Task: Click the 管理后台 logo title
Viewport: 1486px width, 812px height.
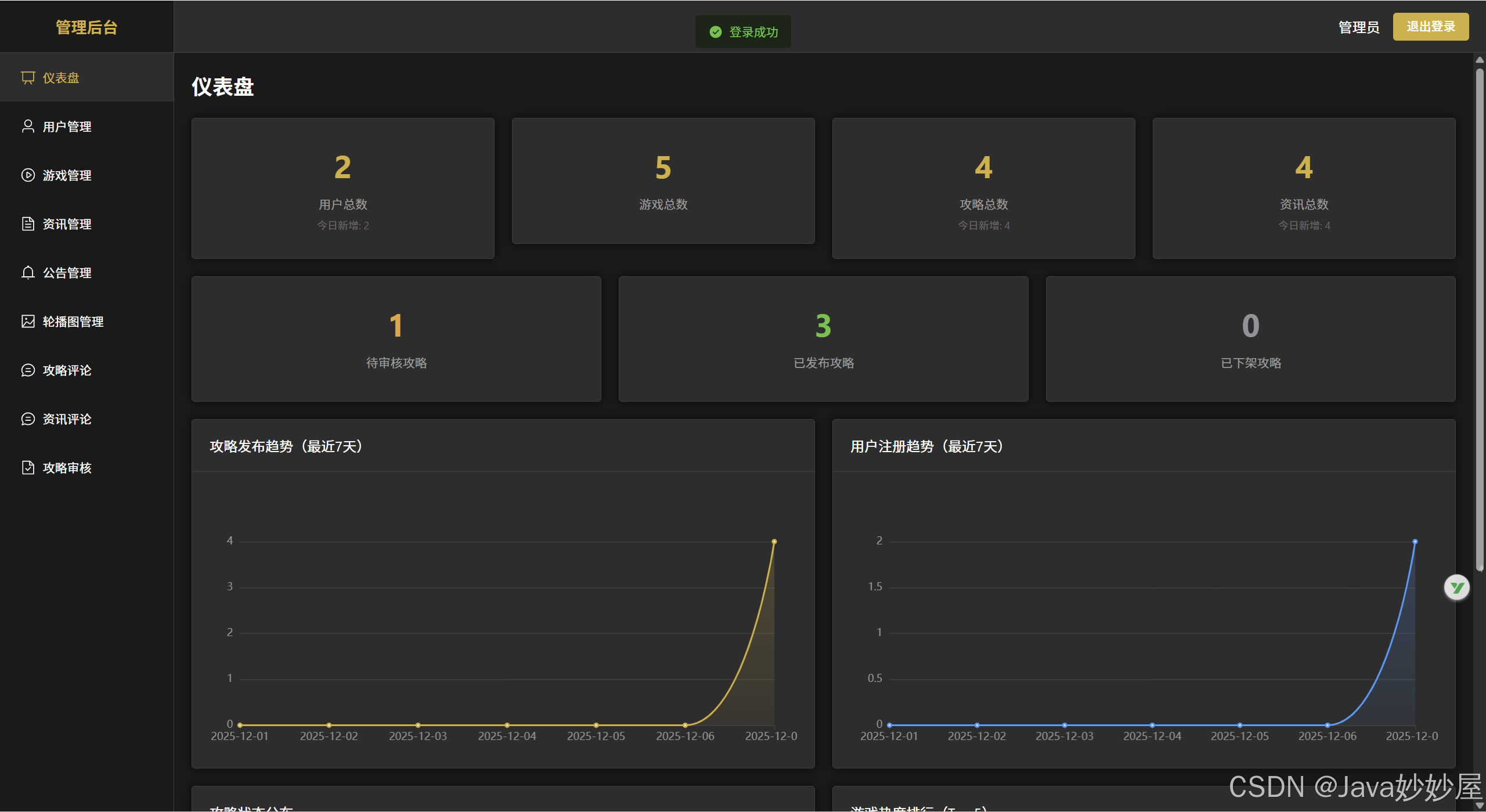Action: pyautogui.click(x=86, y=27)
